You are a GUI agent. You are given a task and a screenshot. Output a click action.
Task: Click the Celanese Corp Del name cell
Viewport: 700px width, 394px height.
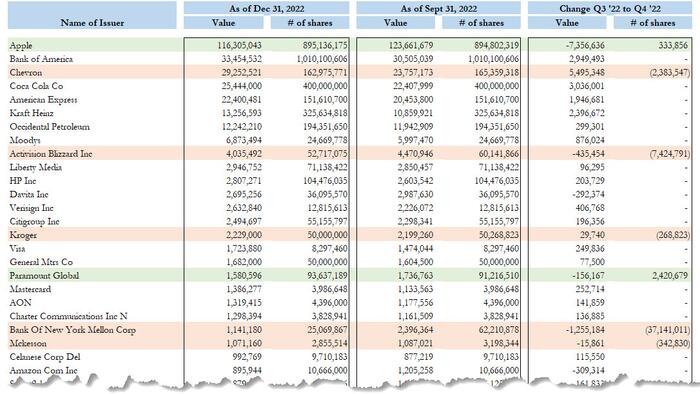45,357
